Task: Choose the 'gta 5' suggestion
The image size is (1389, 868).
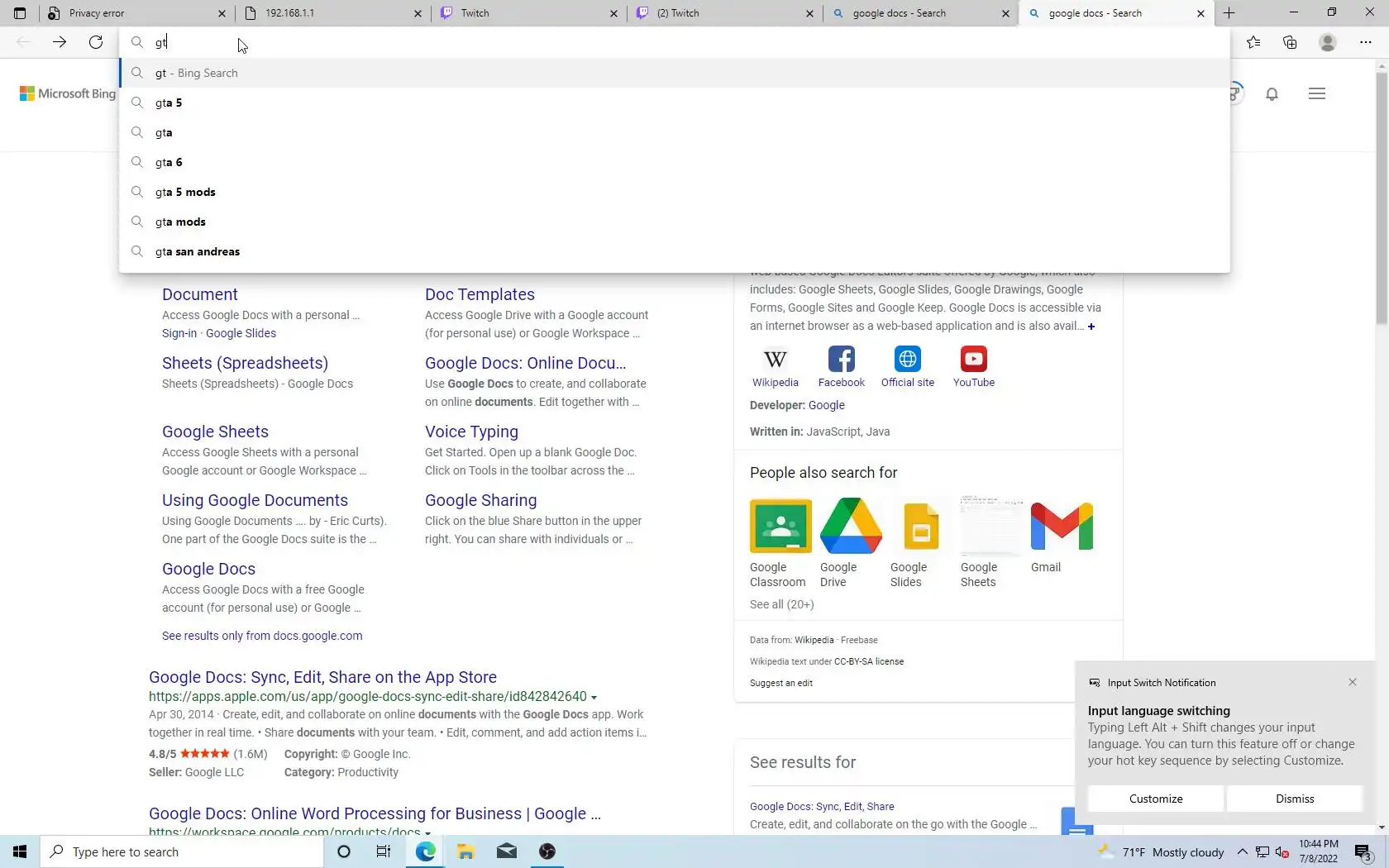Action: pyautogui.click(x=675, y=103)
